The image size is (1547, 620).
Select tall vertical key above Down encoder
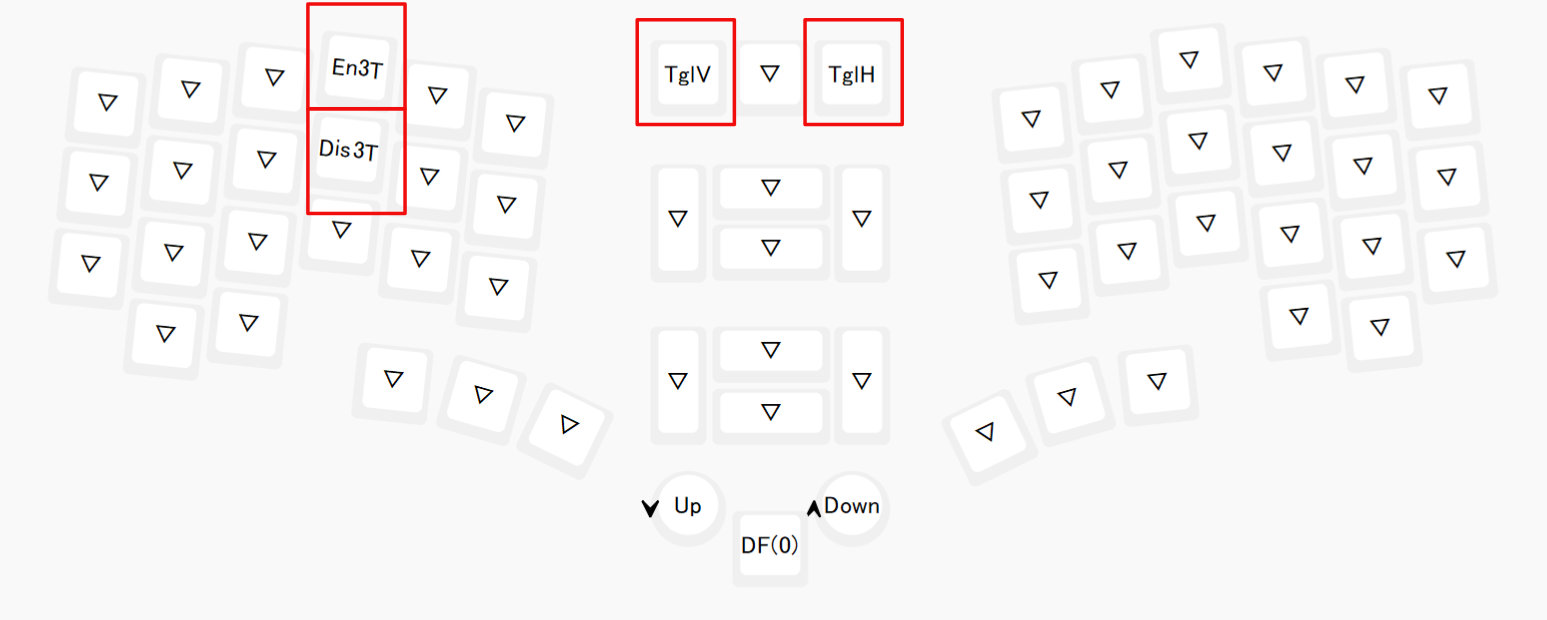(x=862, y=381)
